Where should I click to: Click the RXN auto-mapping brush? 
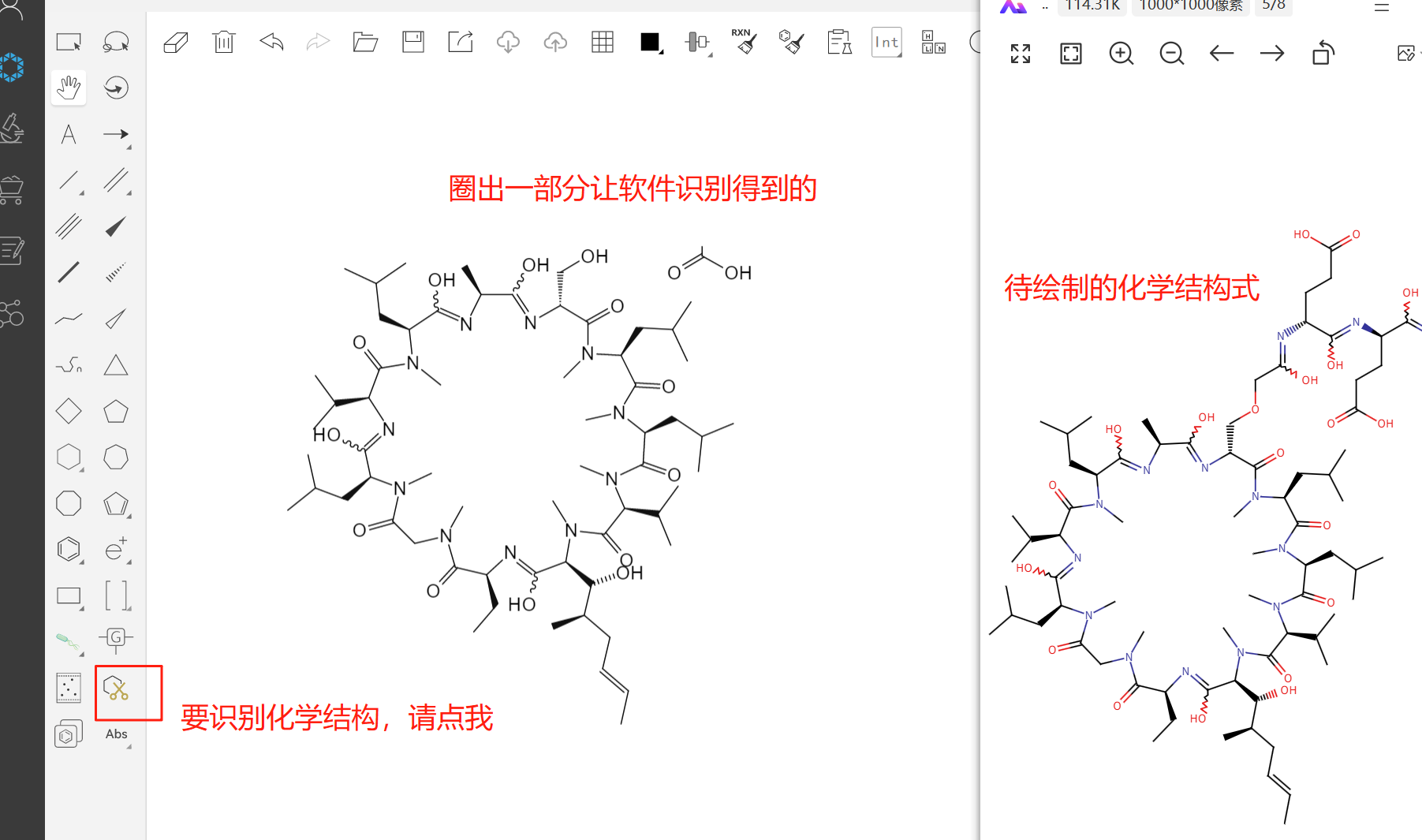[x=744, y=41]
